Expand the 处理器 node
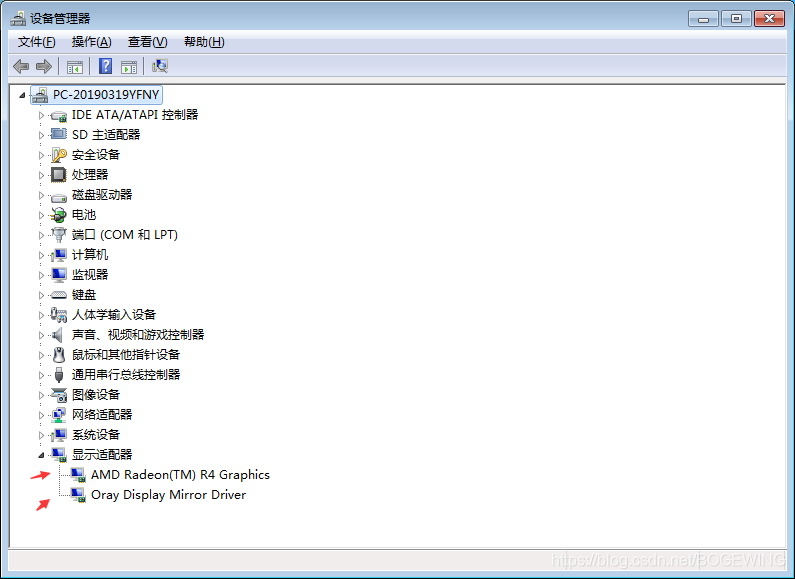The width and height of the screenshot is (795, 579). click(41, 175)
